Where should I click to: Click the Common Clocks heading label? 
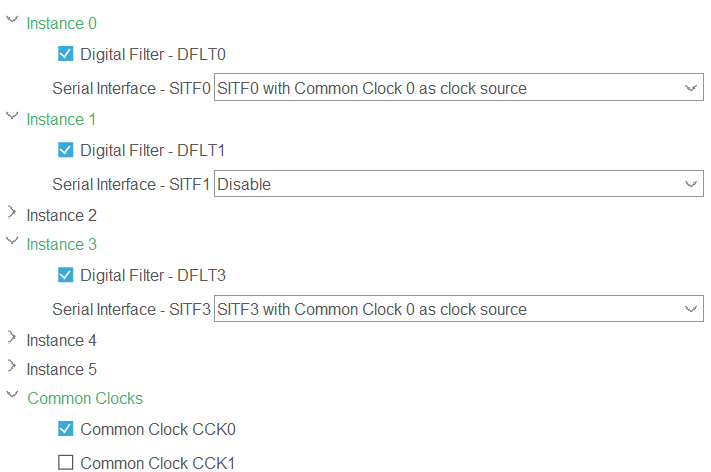tap(85, 398)
